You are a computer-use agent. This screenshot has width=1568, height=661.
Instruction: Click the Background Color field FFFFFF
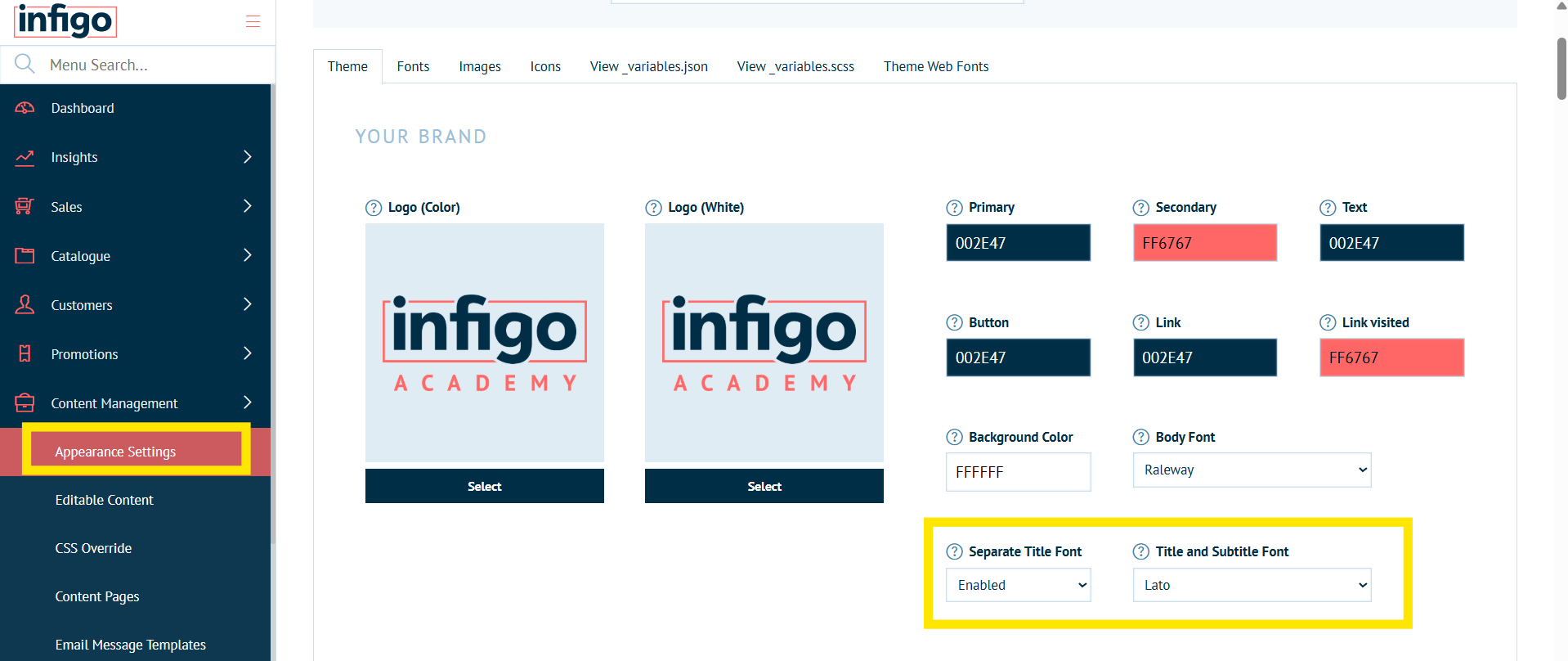tap(1018, 472)
